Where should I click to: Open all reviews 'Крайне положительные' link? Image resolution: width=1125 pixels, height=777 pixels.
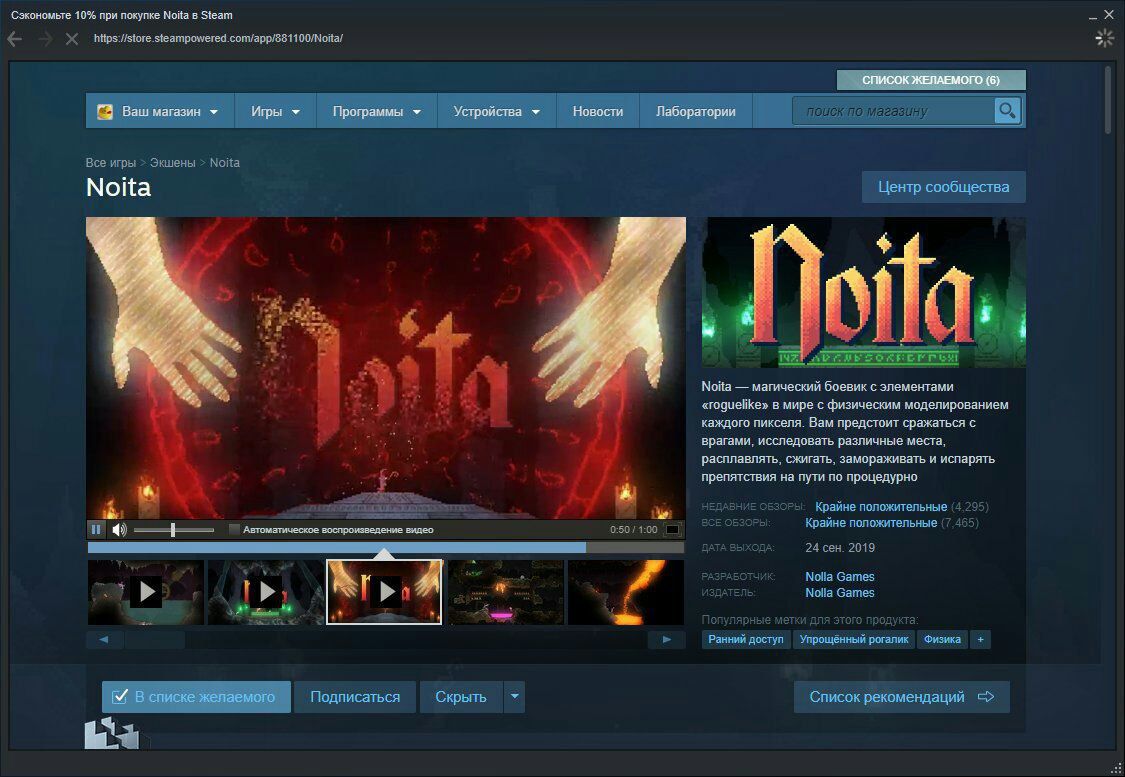click(x=871, y=523)
